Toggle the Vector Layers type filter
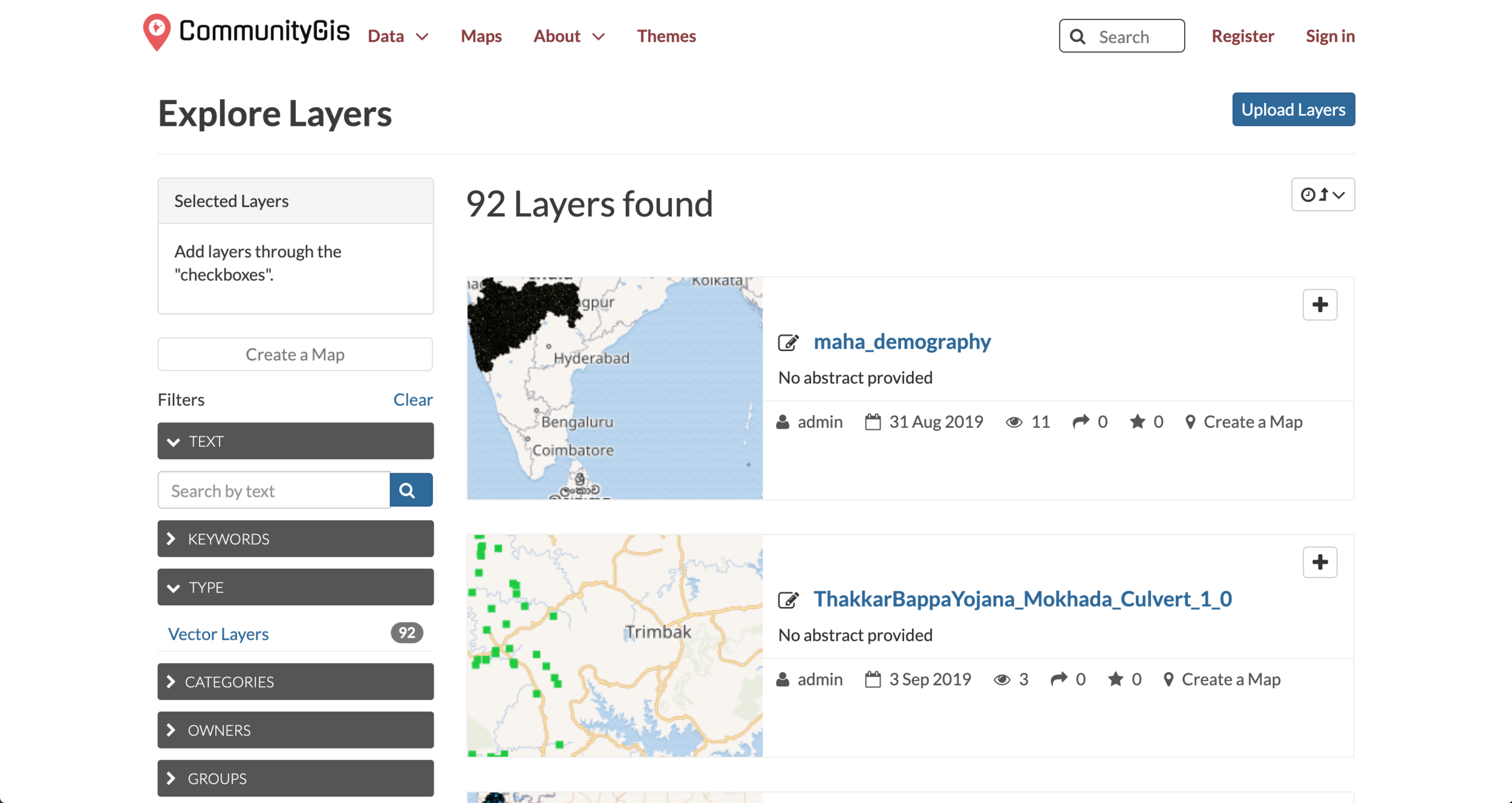Image resolution: width=1512 pixels, height=803 pixels. (x=218, y=634)
